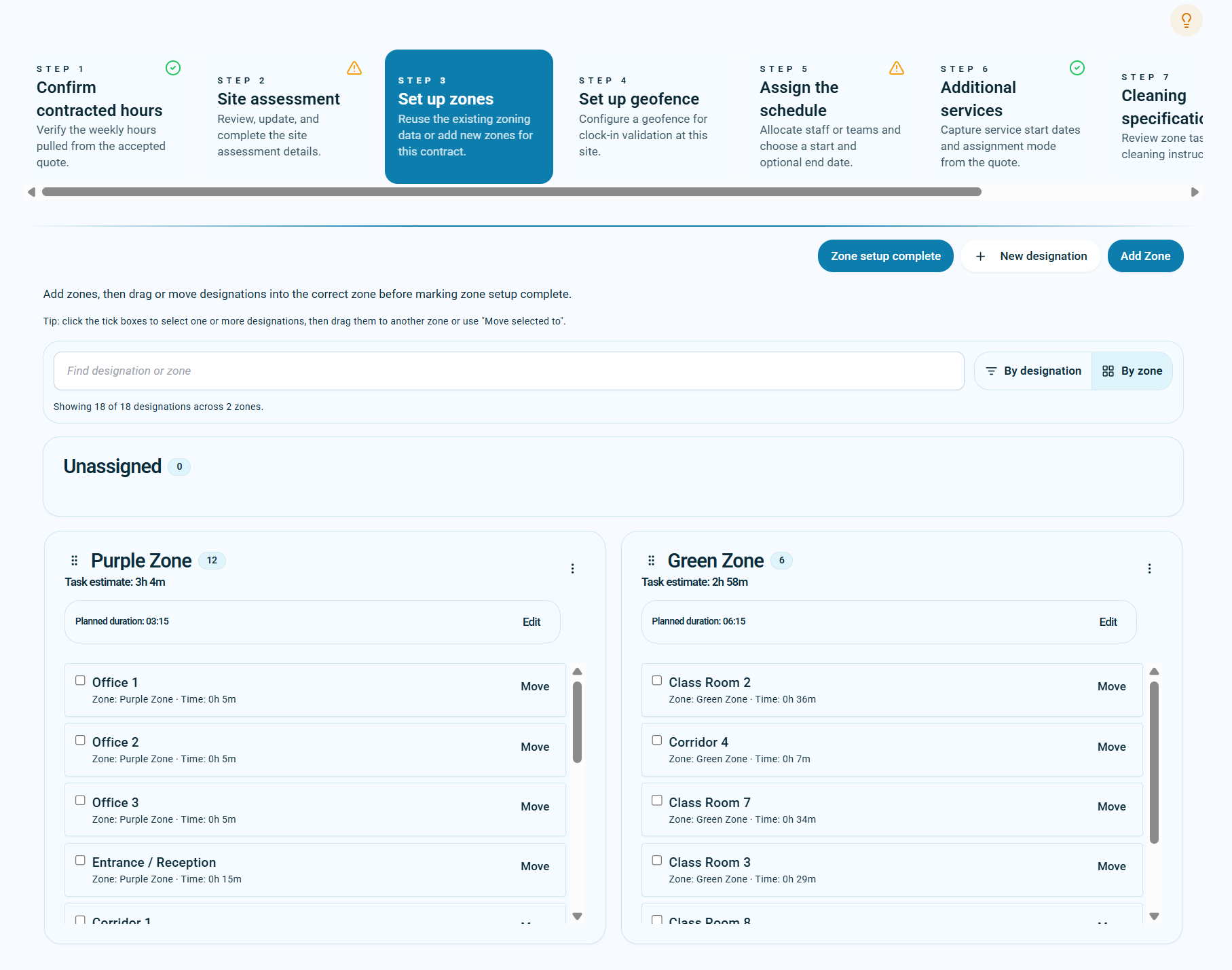Move the Class Room 2 designation
Viewport: 1232px width, 970px height.
[x=1112, y=687]
